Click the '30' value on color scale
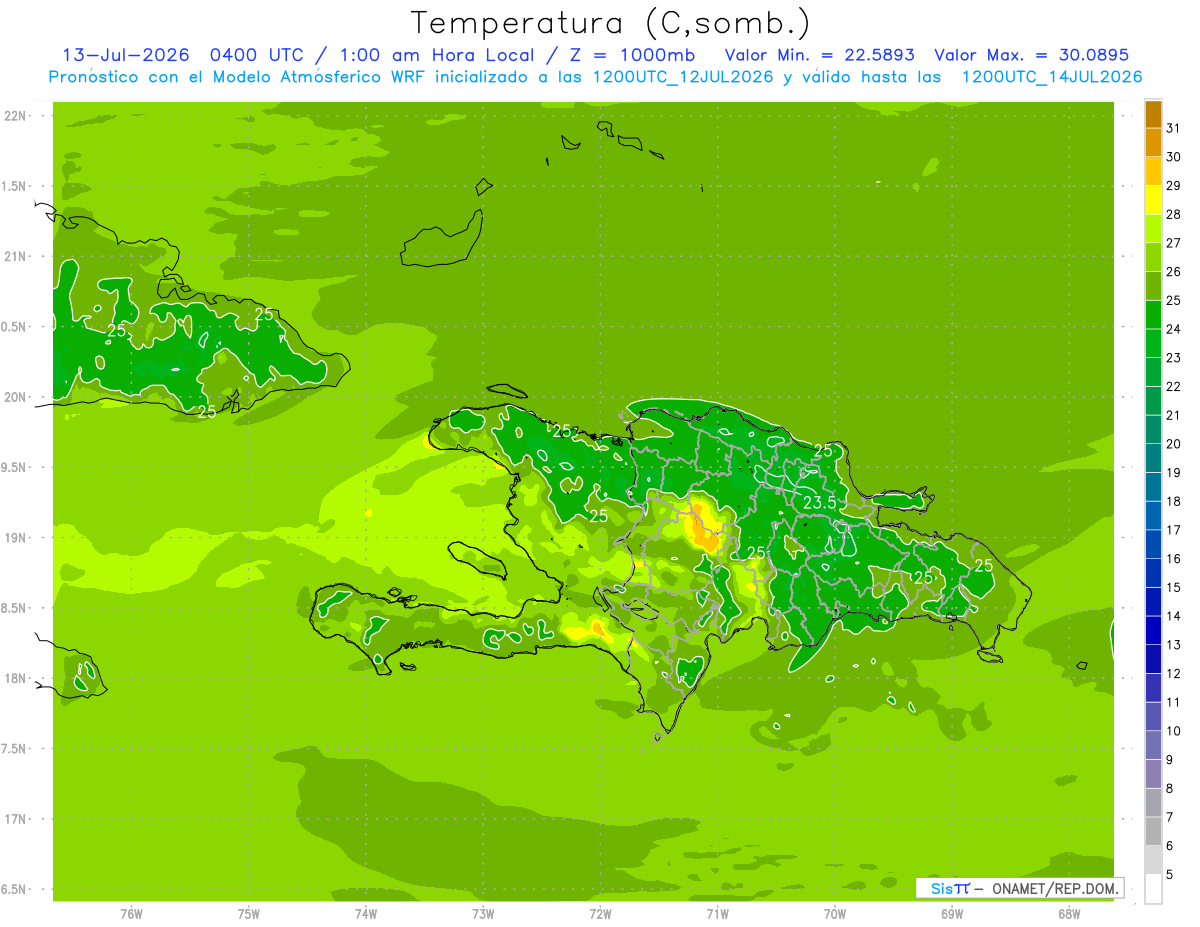The width and height of the screenshot is (1200, 927). (x=1173, y=157)
